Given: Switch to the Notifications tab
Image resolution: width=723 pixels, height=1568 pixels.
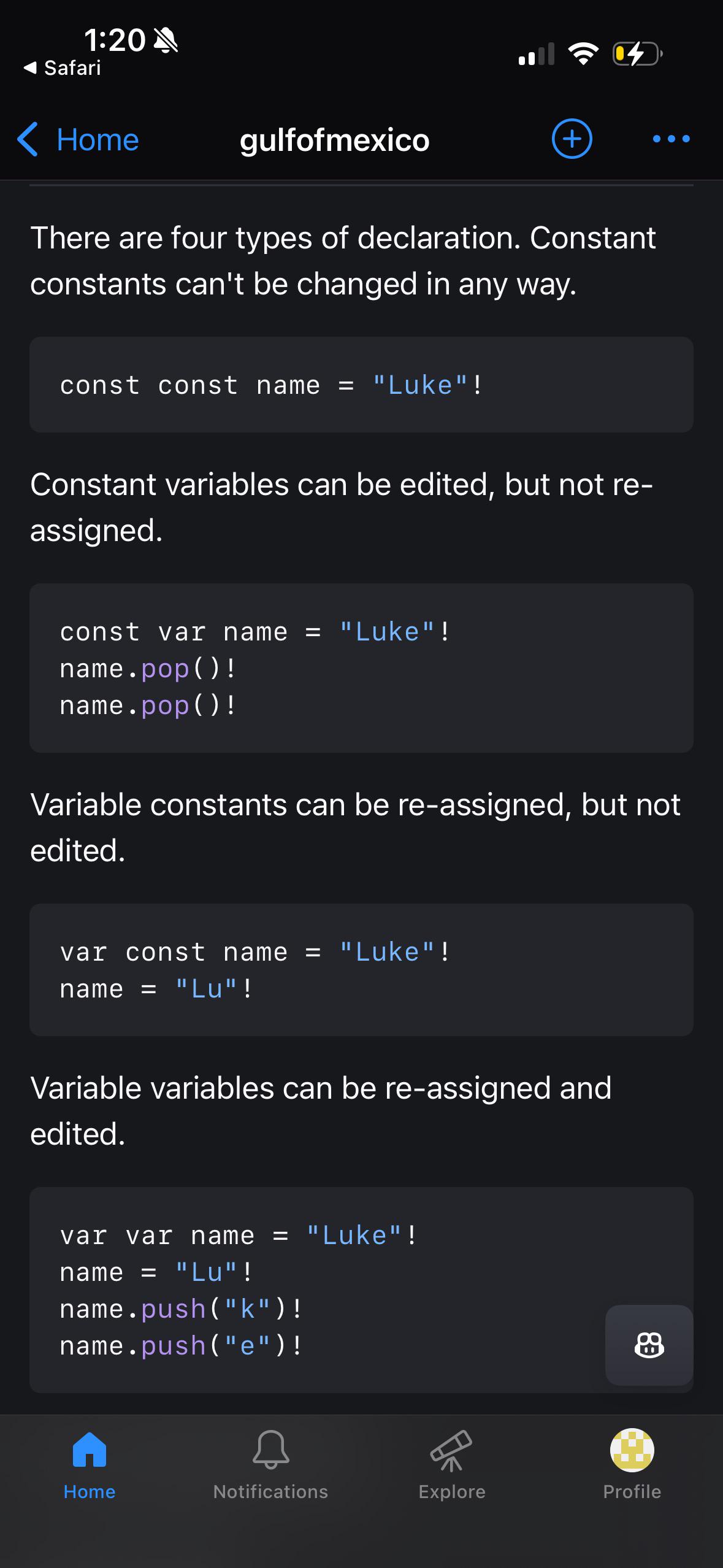Looking at the screenshot, I should (x=270, y=1472).
